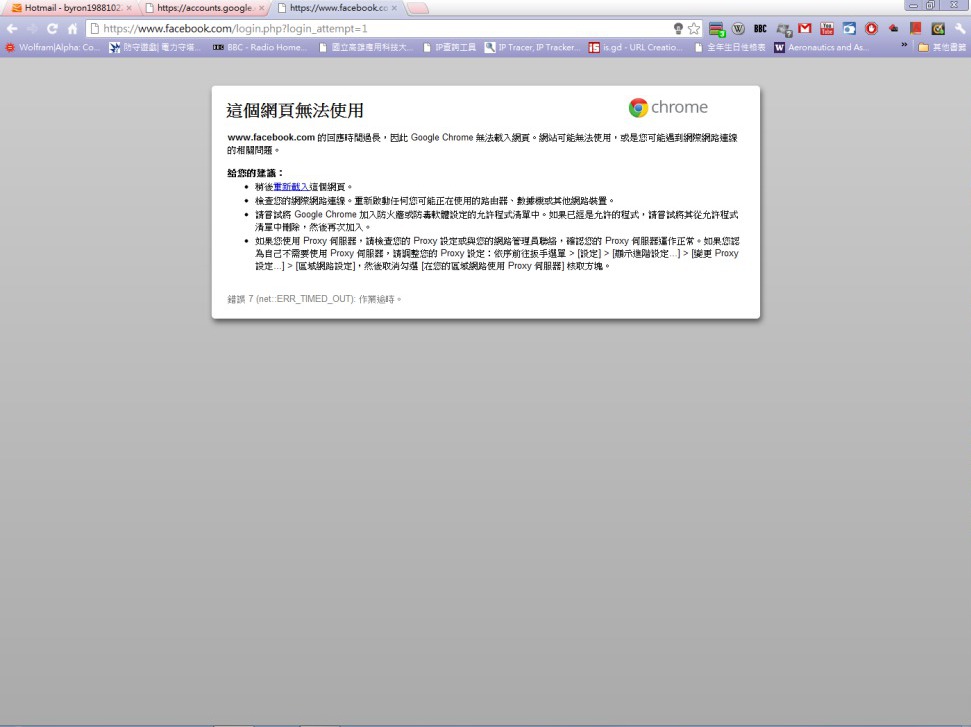Open the is.gd - URL Creation bookmark
971x727 pixels.
click(635, 47)
